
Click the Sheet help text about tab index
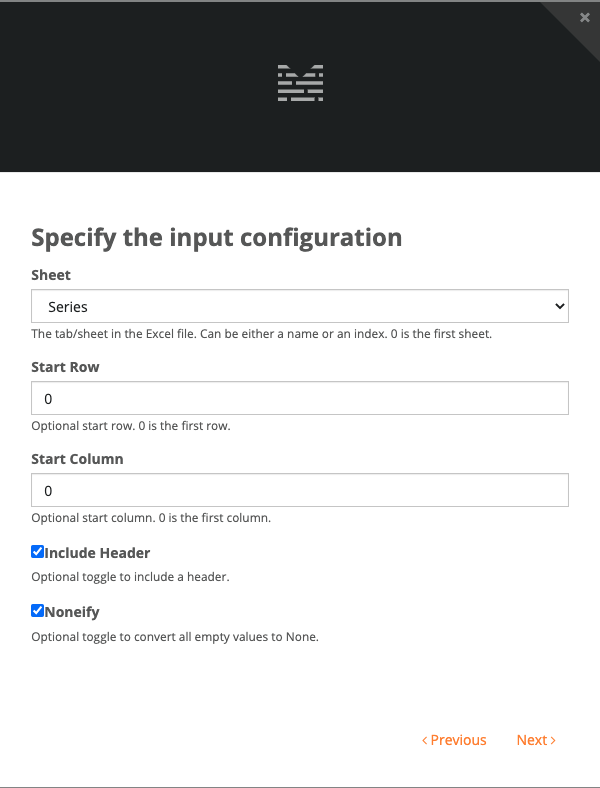pyautogui.click(x=261, y=334)
